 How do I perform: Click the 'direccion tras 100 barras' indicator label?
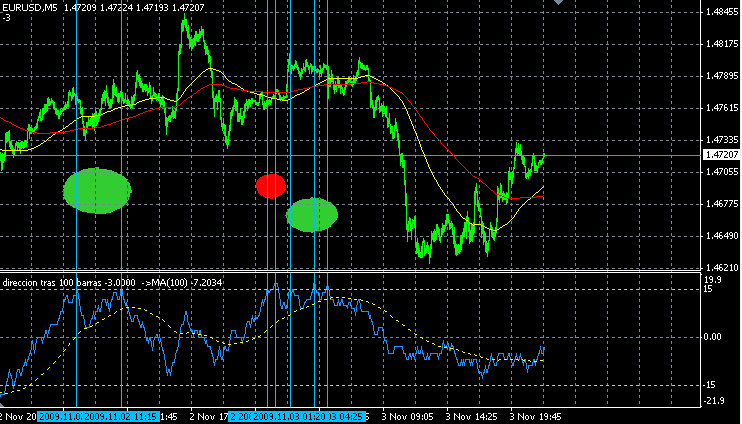pos(52,284)
